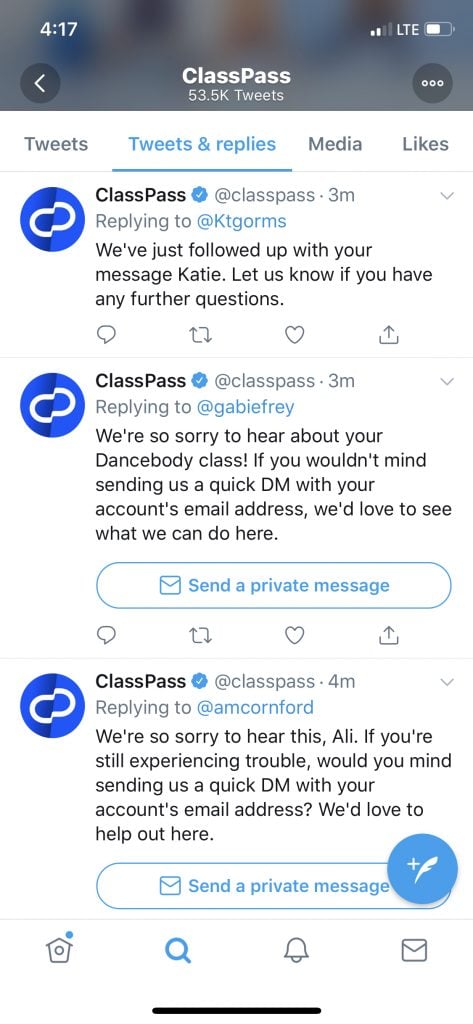This screenshot has height=1024, width=473.
Task: Retweet the Dancebody class reply tweet
Action: point(201,634)
